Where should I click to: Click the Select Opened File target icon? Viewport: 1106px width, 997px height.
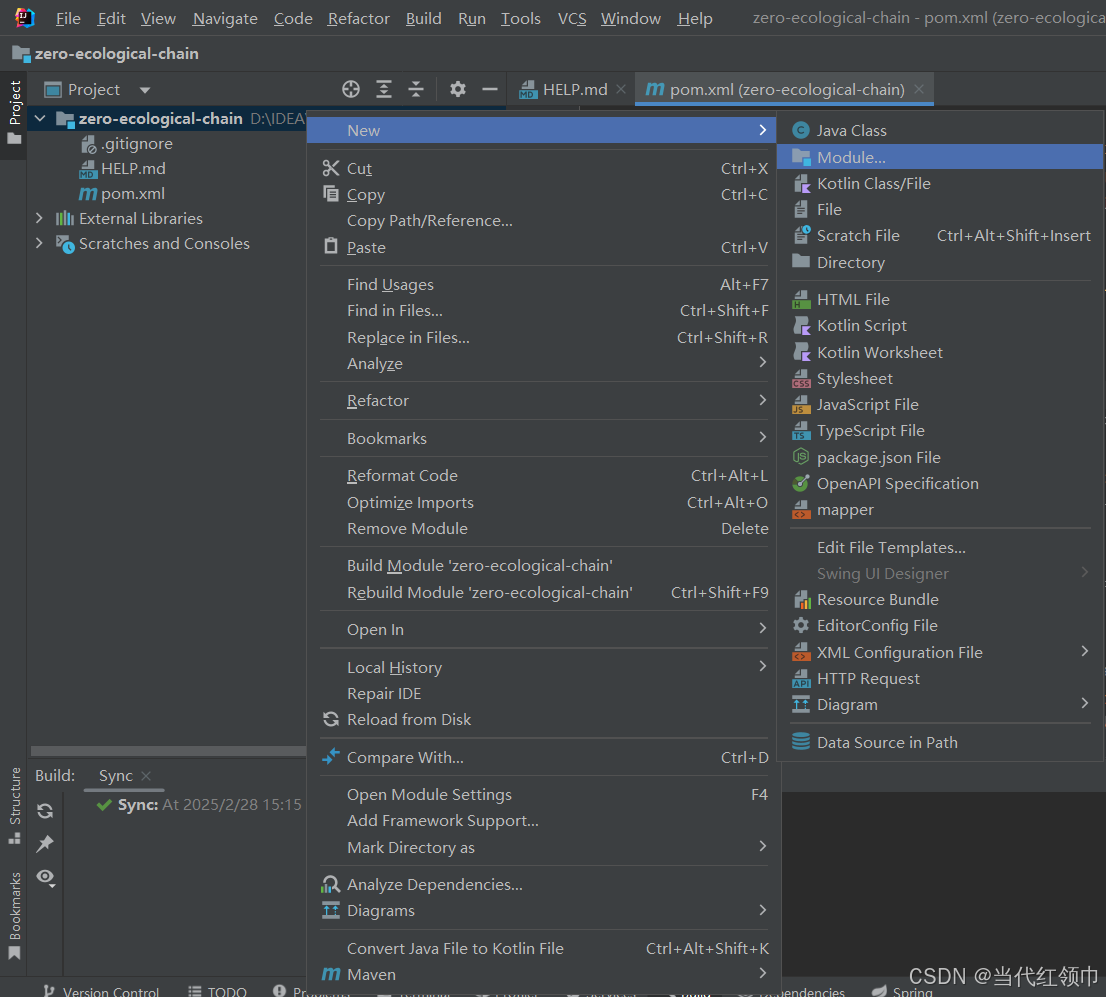pyautogui.click(x=351, y=90)
